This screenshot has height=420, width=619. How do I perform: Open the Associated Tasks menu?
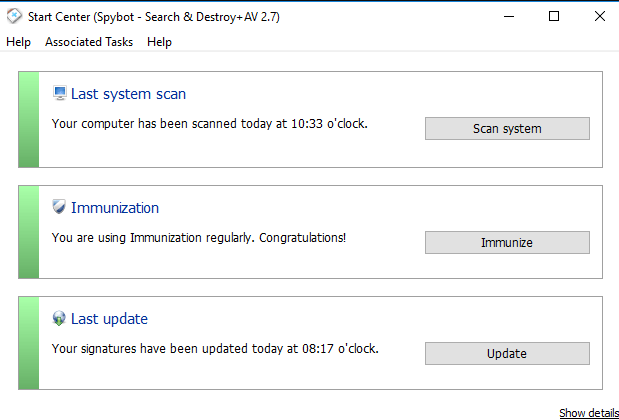click(x=88, y=42)
